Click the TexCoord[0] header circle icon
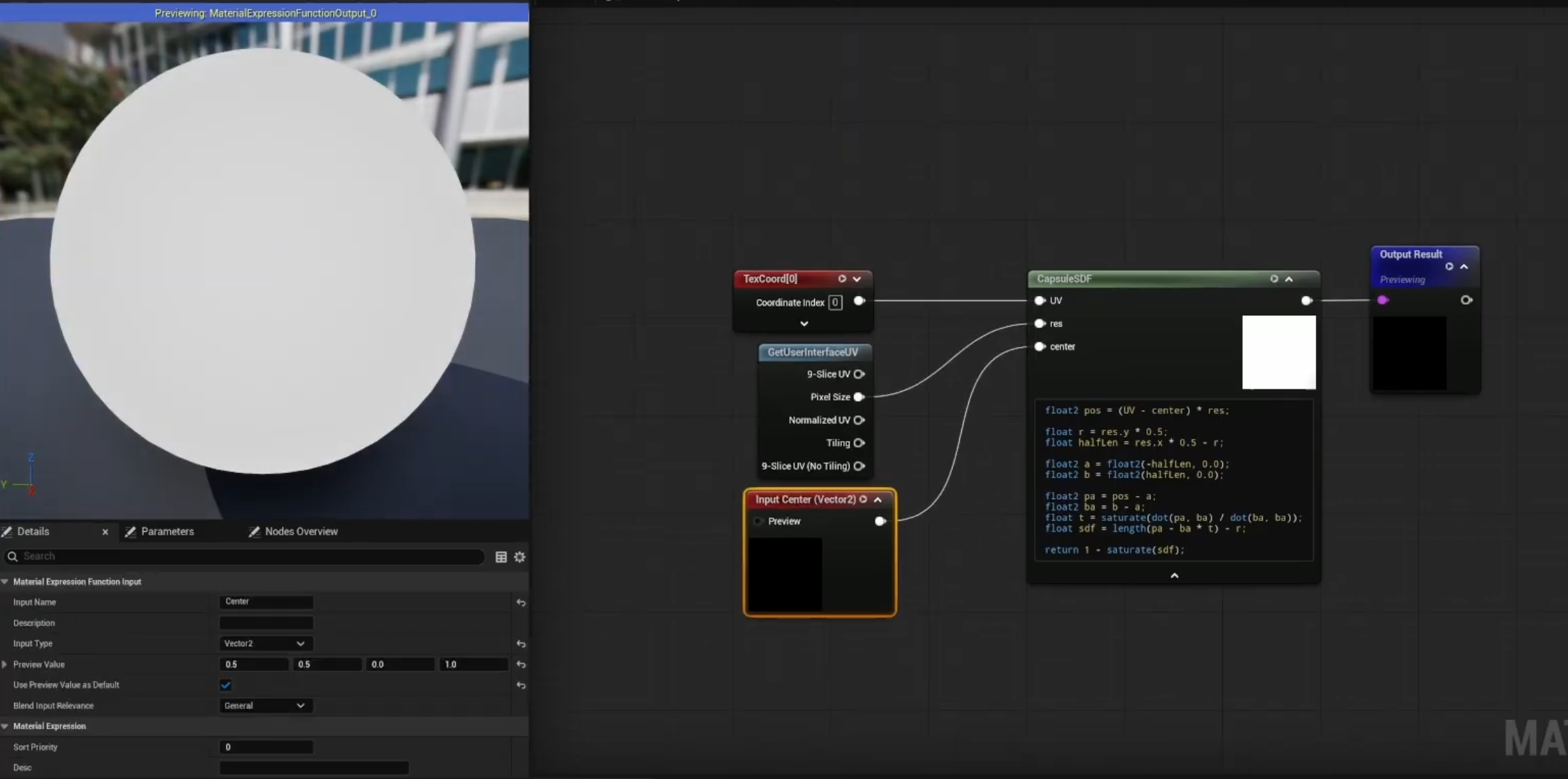 [842, 279]
